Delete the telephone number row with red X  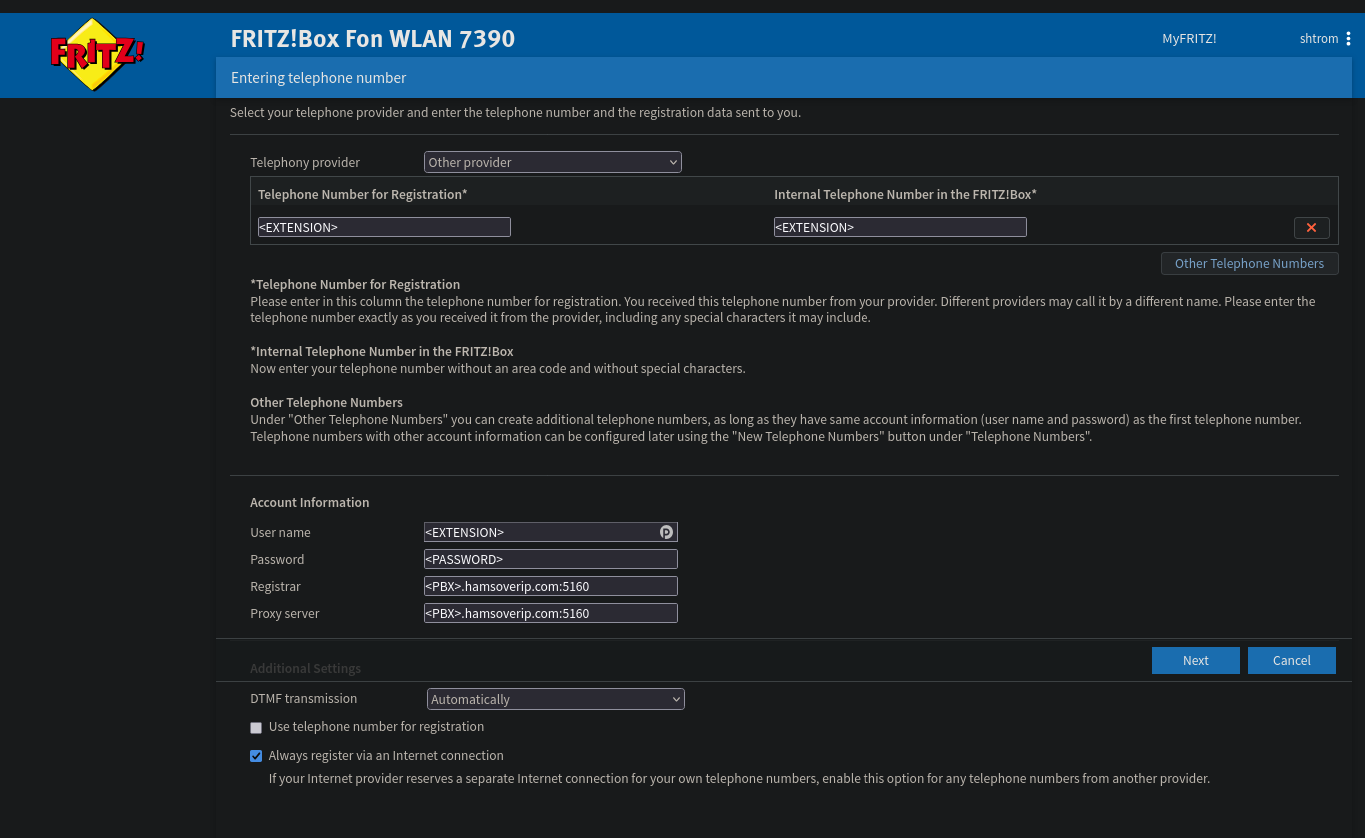pos(1311,228)
